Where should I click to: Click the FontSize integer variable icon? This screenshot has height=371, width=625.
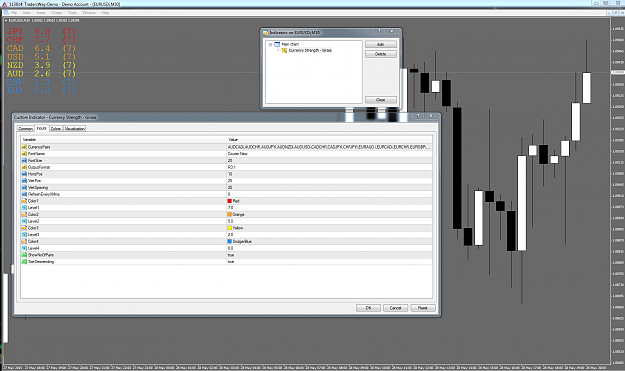click(x=24, y=161)
